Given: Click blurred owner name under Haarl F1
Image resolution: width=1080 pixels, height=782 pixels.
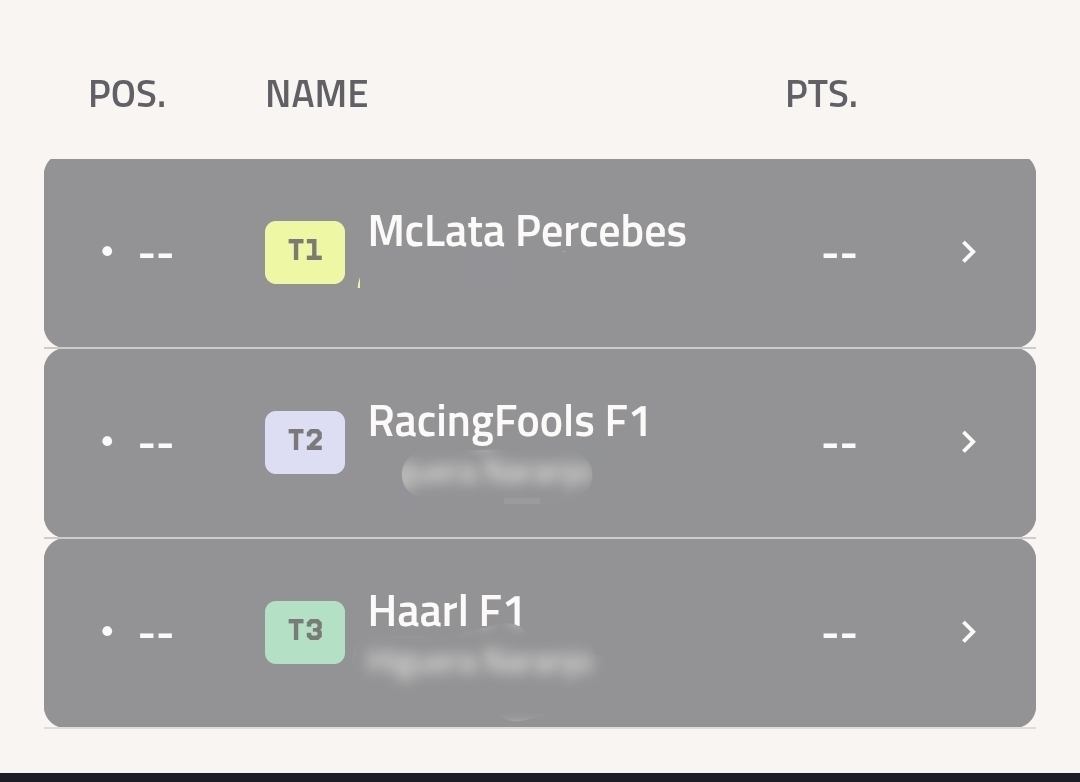Looking at the screenshot, I should [x=480, y=661].
